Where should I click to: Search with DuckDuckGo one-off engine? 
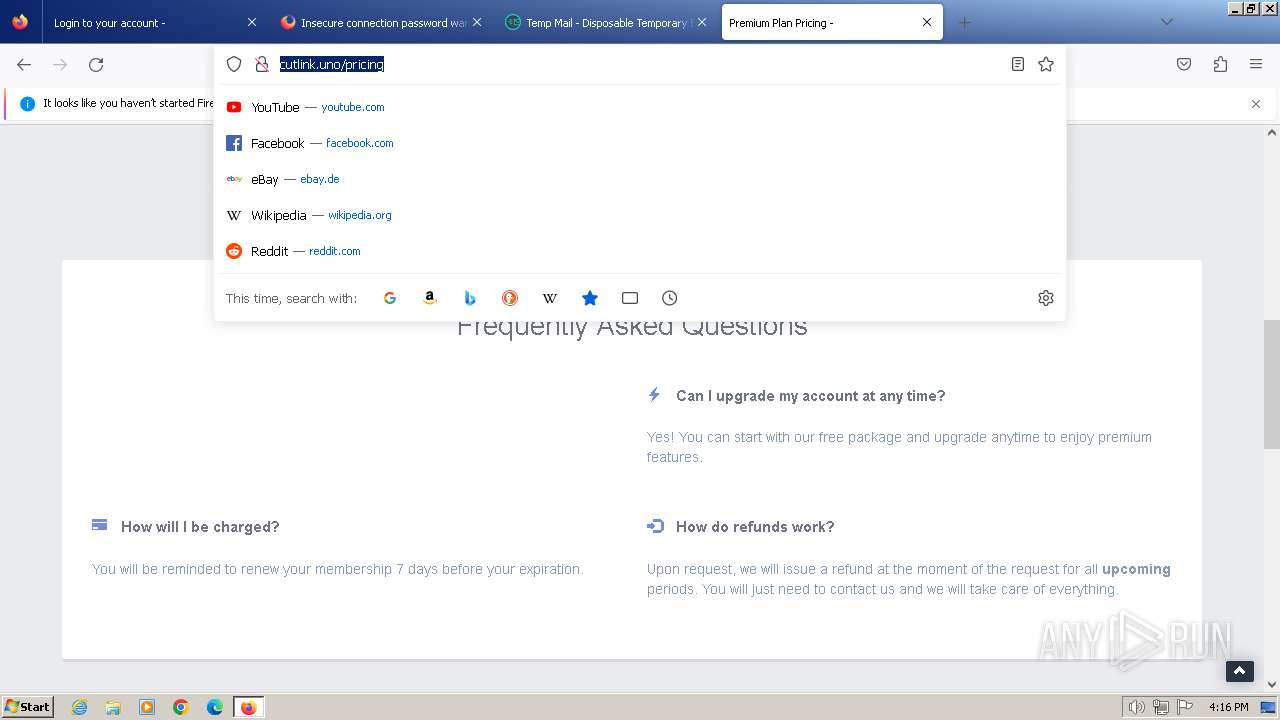(x=510, y=298)
